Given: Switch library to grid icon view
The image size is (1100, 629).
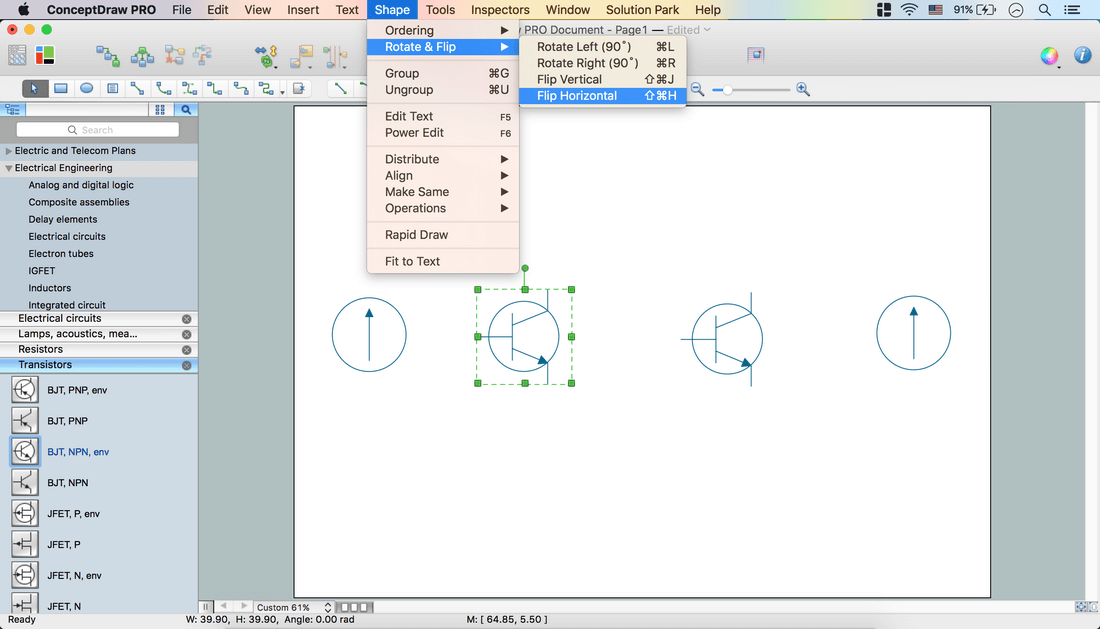Looking at the screenshot, I should [160, 110].
